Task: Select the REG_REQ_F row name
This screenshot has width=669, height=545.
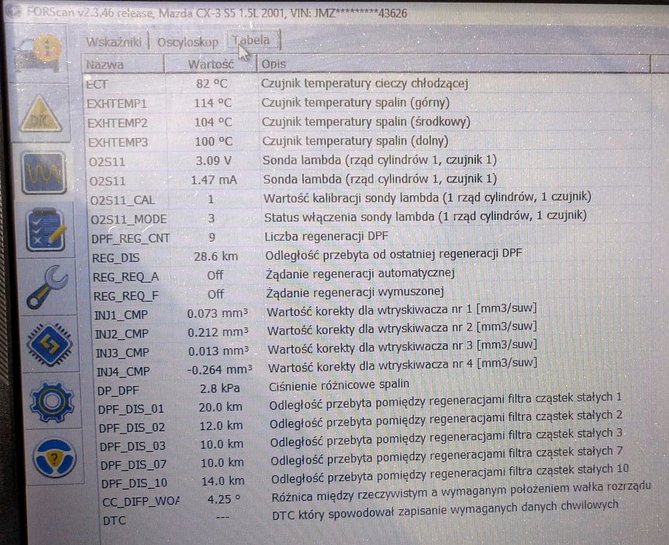Action: (x=126, y=296)
